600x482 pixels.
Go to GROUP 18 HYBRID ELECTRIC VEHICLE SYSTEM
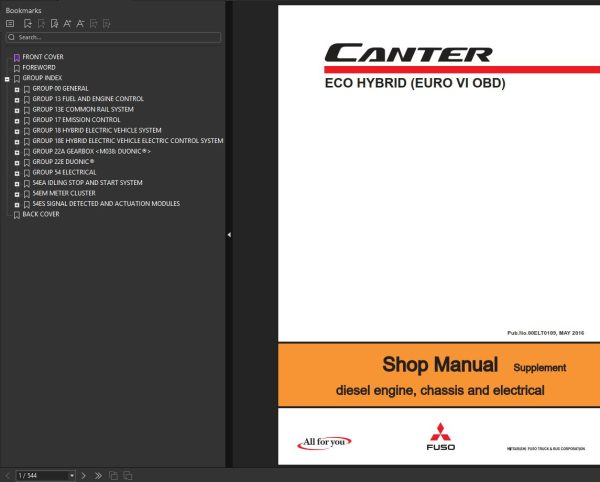(x=97, y=130)
